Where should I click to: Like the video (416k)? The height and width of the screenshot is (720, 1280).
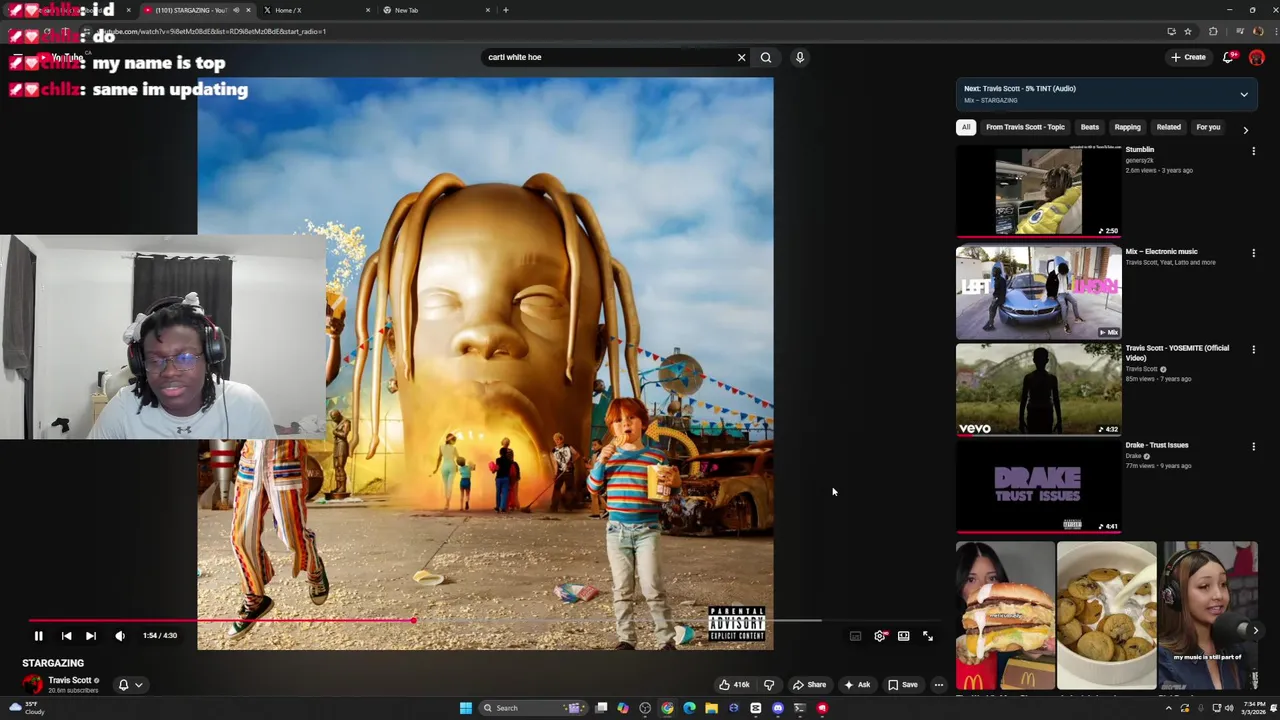733,685
